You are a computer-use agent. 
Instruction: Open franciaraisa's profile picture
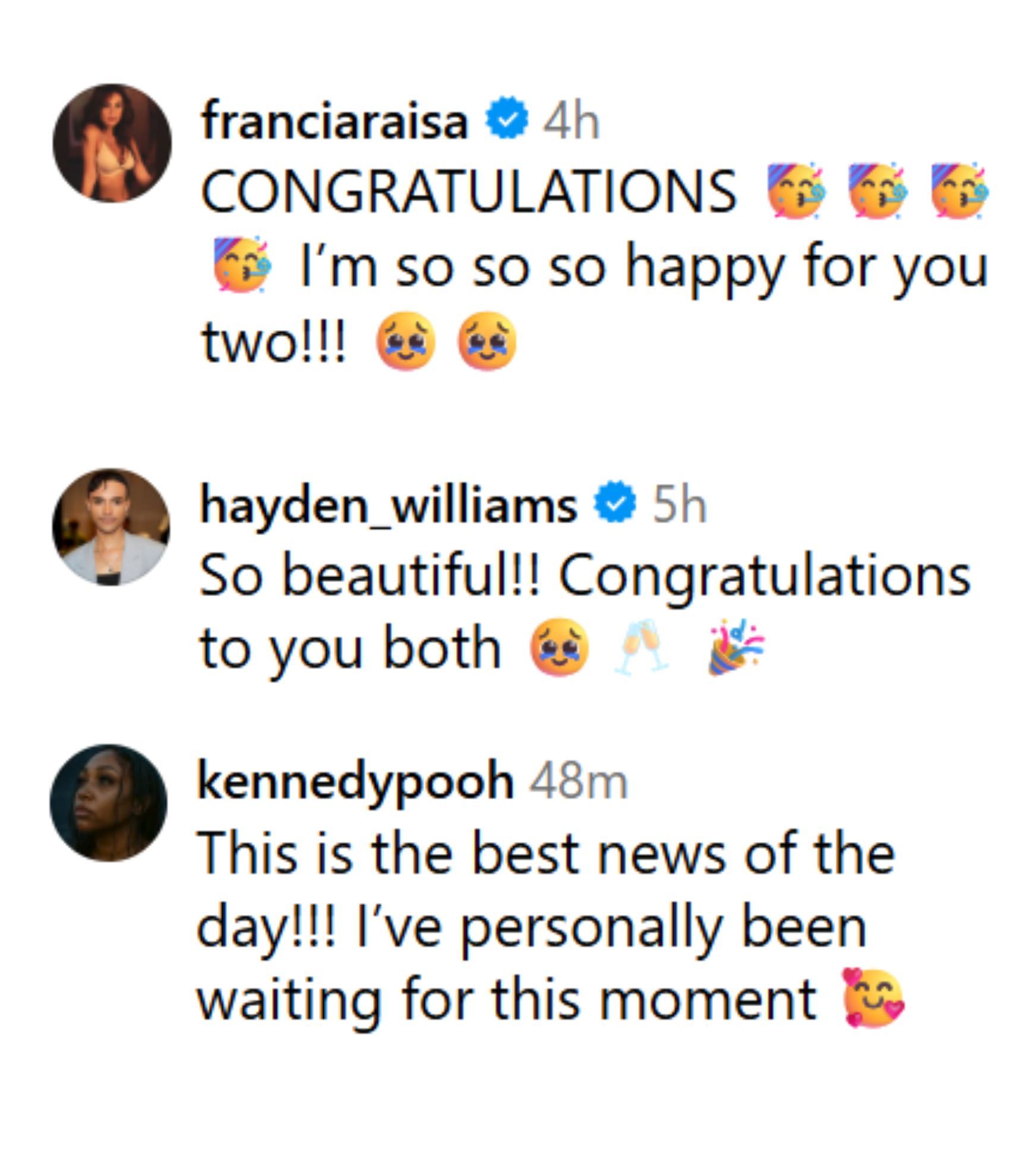coord(112,143)
